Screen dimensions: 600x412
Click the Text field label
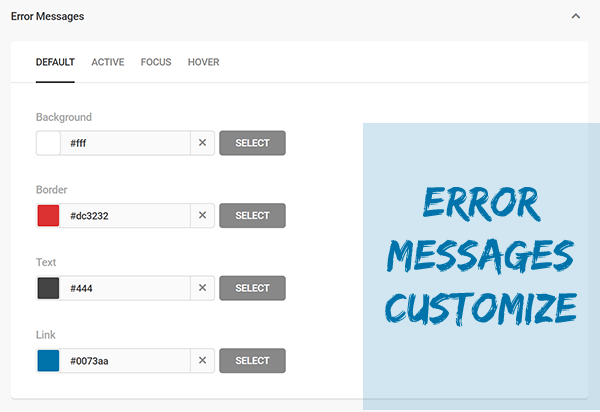(x=46, y=262)
